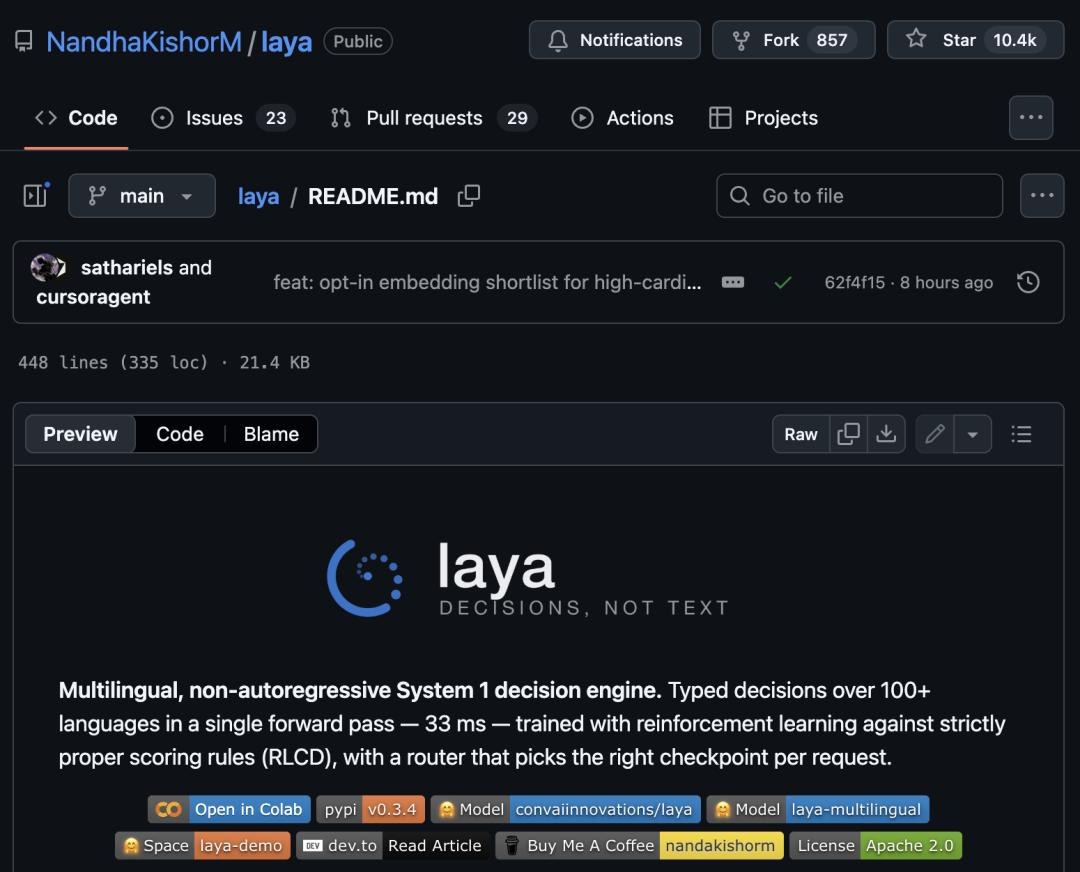Open sathariels contributor profile link
The height and width of the screenshot is (872, 1080).
(127, 267)
